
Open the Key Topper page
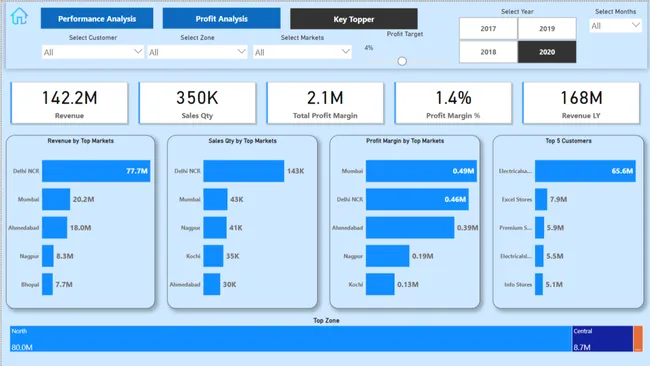[x=354, y=19]
